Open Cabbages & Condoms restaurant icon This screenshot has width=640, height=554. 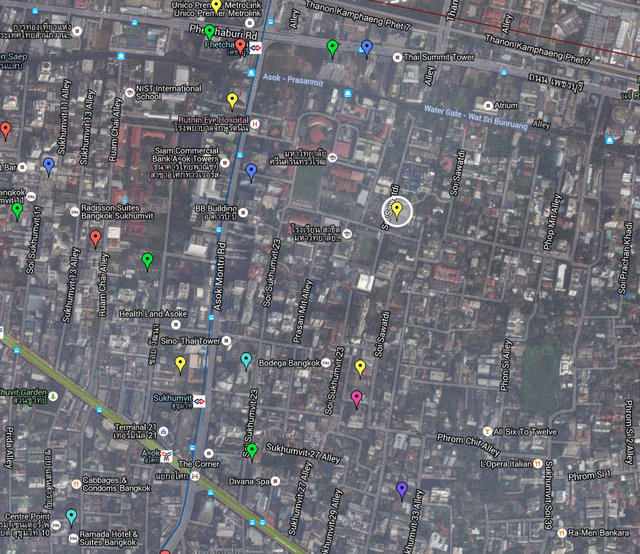(x=76, y=484)
